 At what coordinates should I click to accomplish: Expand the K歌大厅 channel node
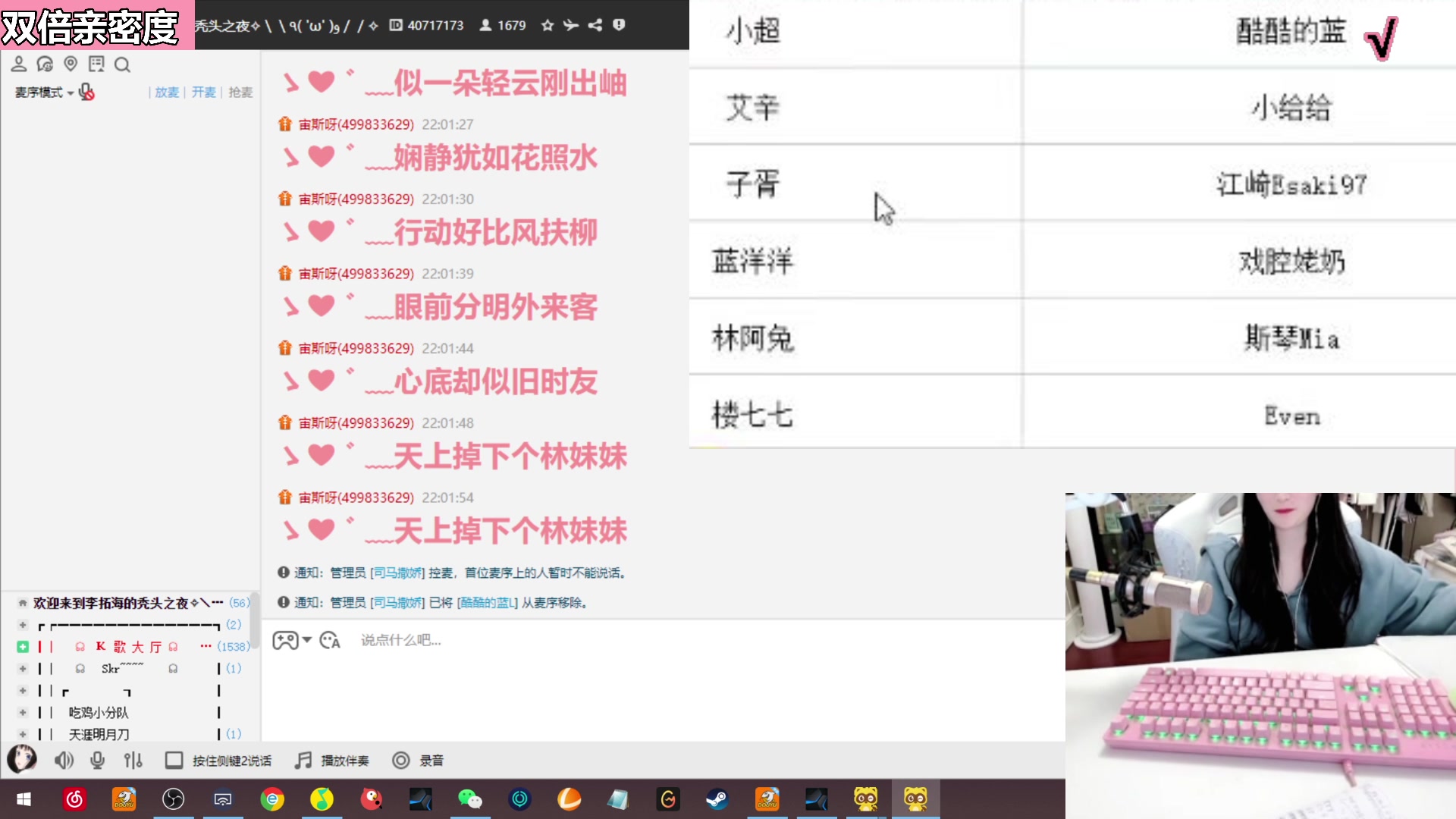(22, 647)
